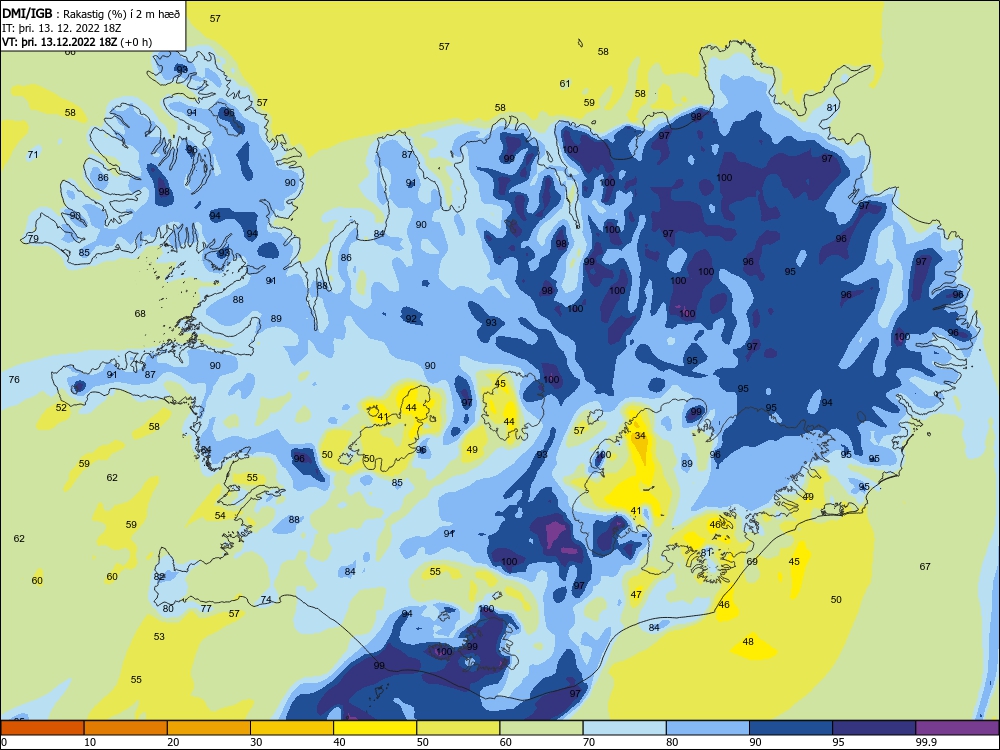Click the legend tick label 20
This screenshot has height=750, width=1000.
click(173, 742)
